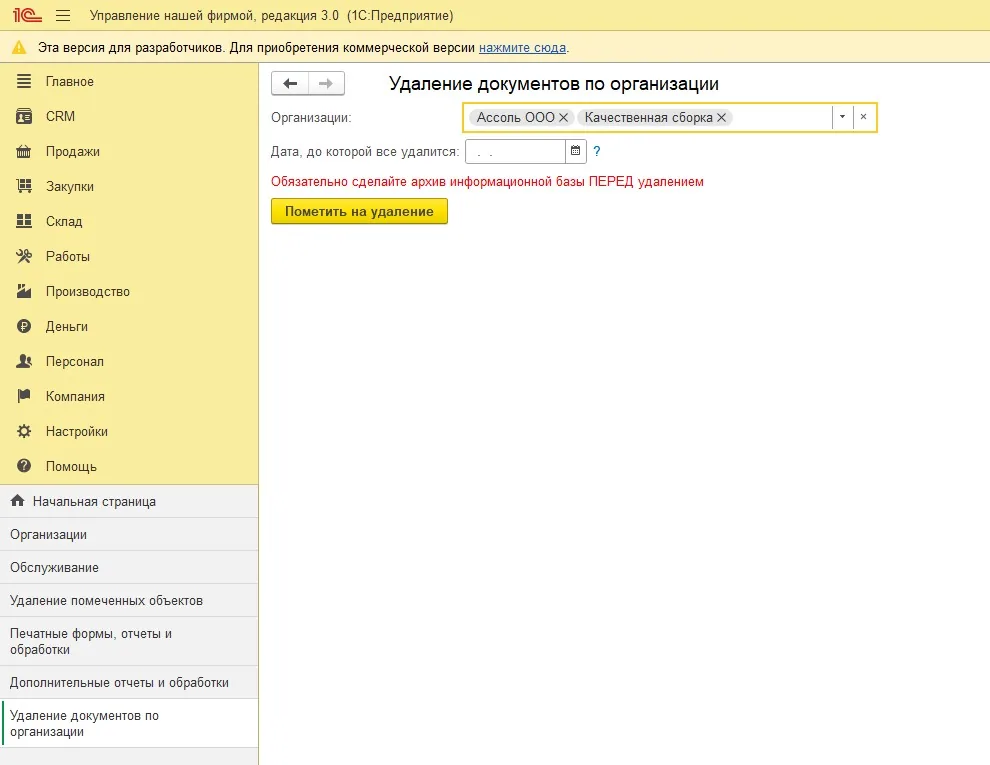Open the hamburger main menu icon
The image size is (990, 765).
tap(63, 16)
